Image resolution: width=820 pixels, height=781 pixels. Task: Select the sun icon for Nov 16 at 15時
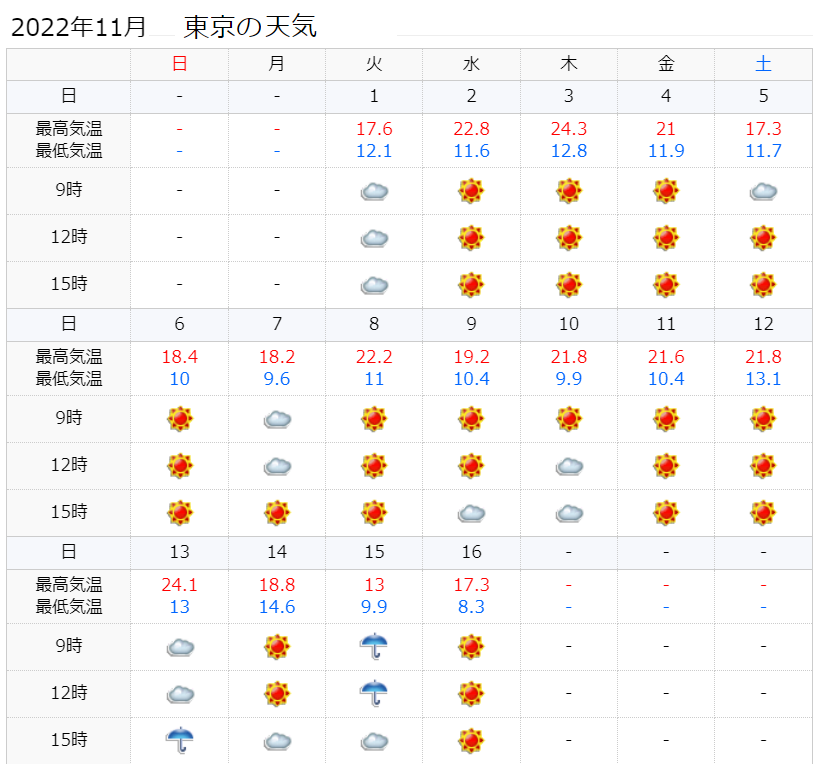(x=471, y=741)
